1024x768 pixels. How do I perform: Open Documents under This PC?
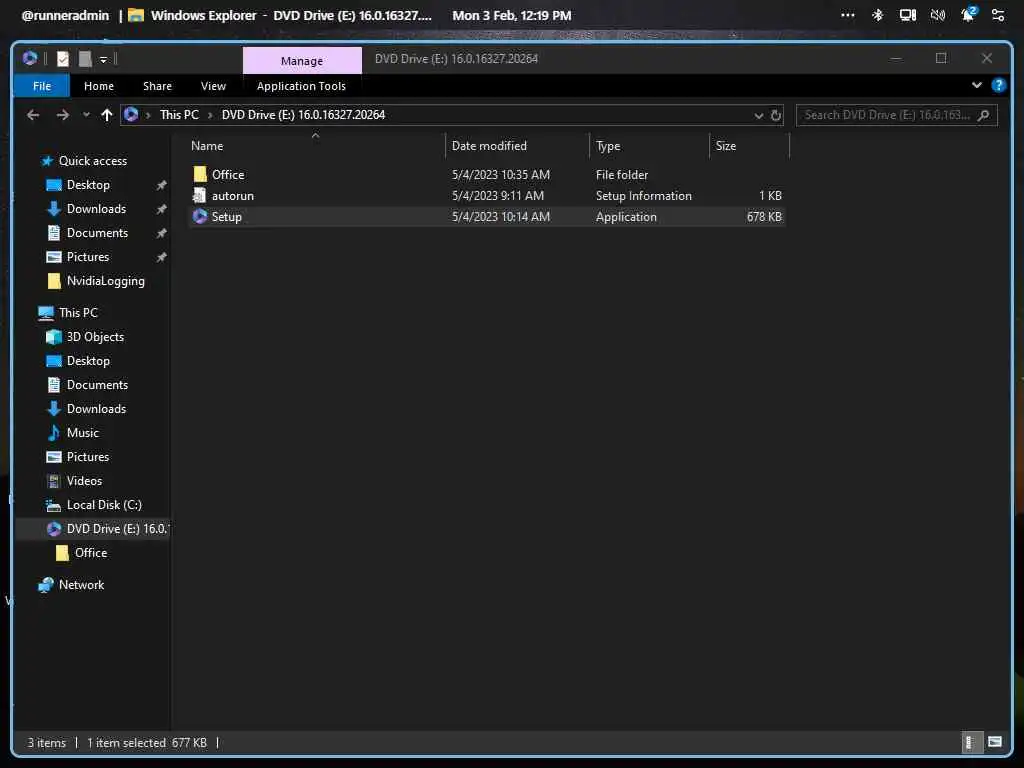97,385
